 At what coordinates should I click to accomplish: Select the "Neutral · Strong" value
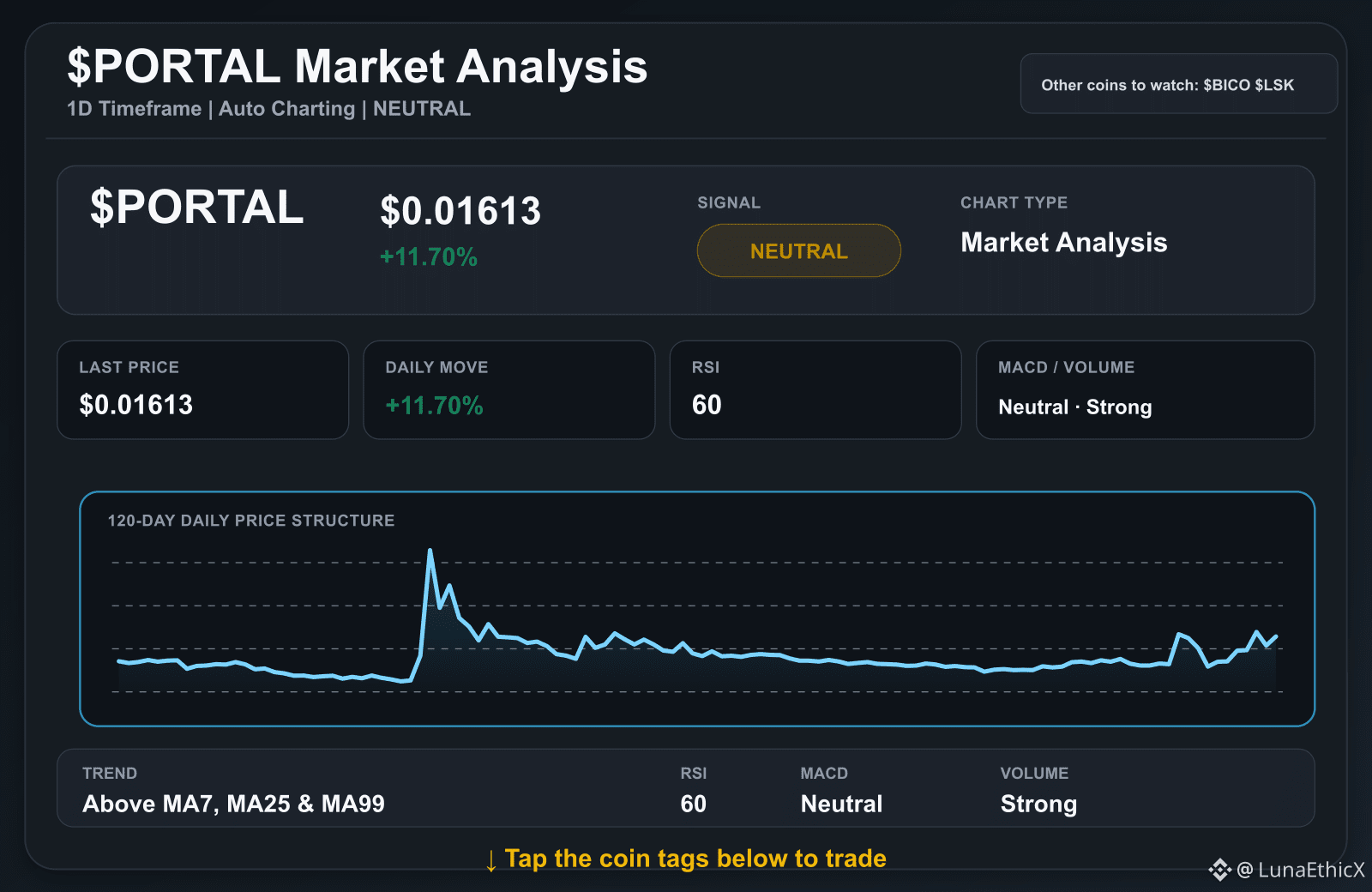(x=1075, y=407)
